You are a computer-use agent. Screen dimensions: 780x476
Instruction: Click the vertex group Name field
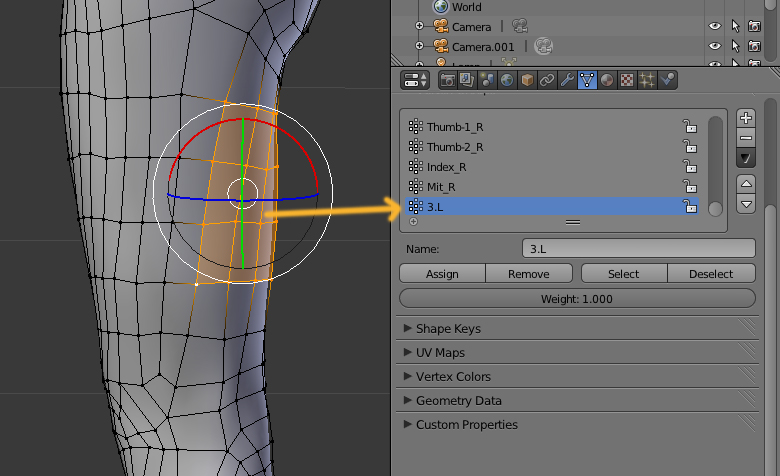click(x=638, y=248)
